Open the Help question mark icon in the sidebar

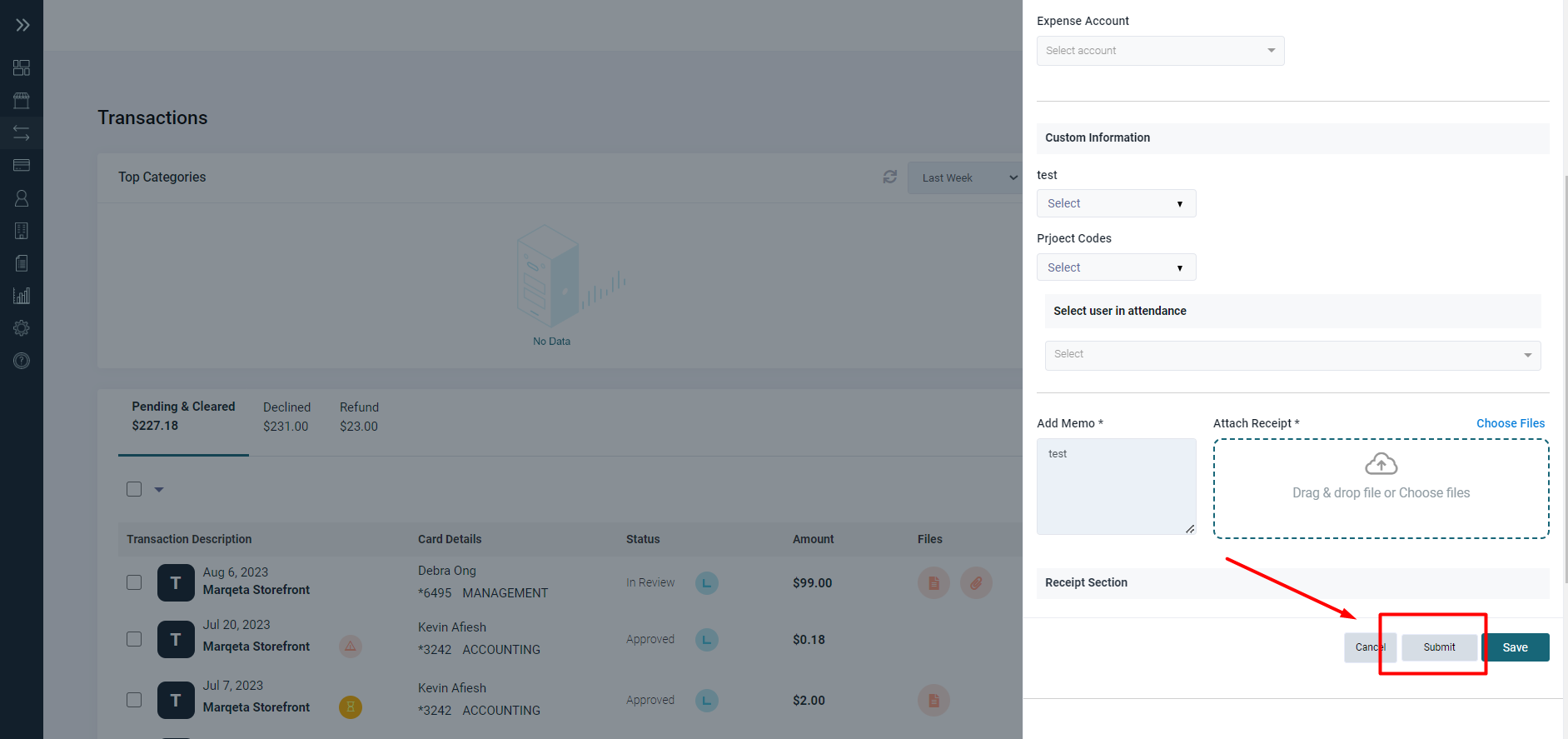pyautogui.click(x=22, y=361)
